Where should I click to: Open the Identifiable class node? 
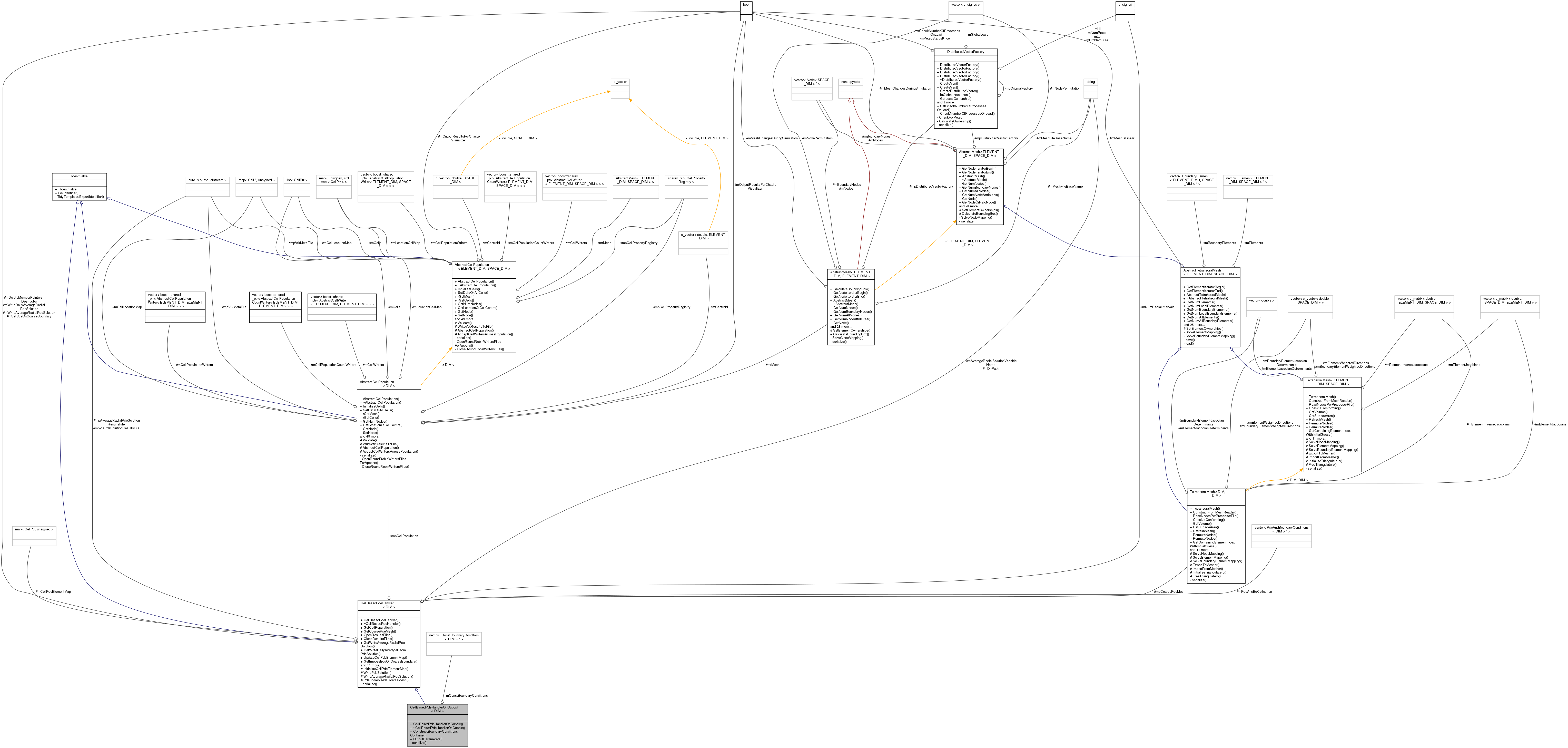(79, 187)
